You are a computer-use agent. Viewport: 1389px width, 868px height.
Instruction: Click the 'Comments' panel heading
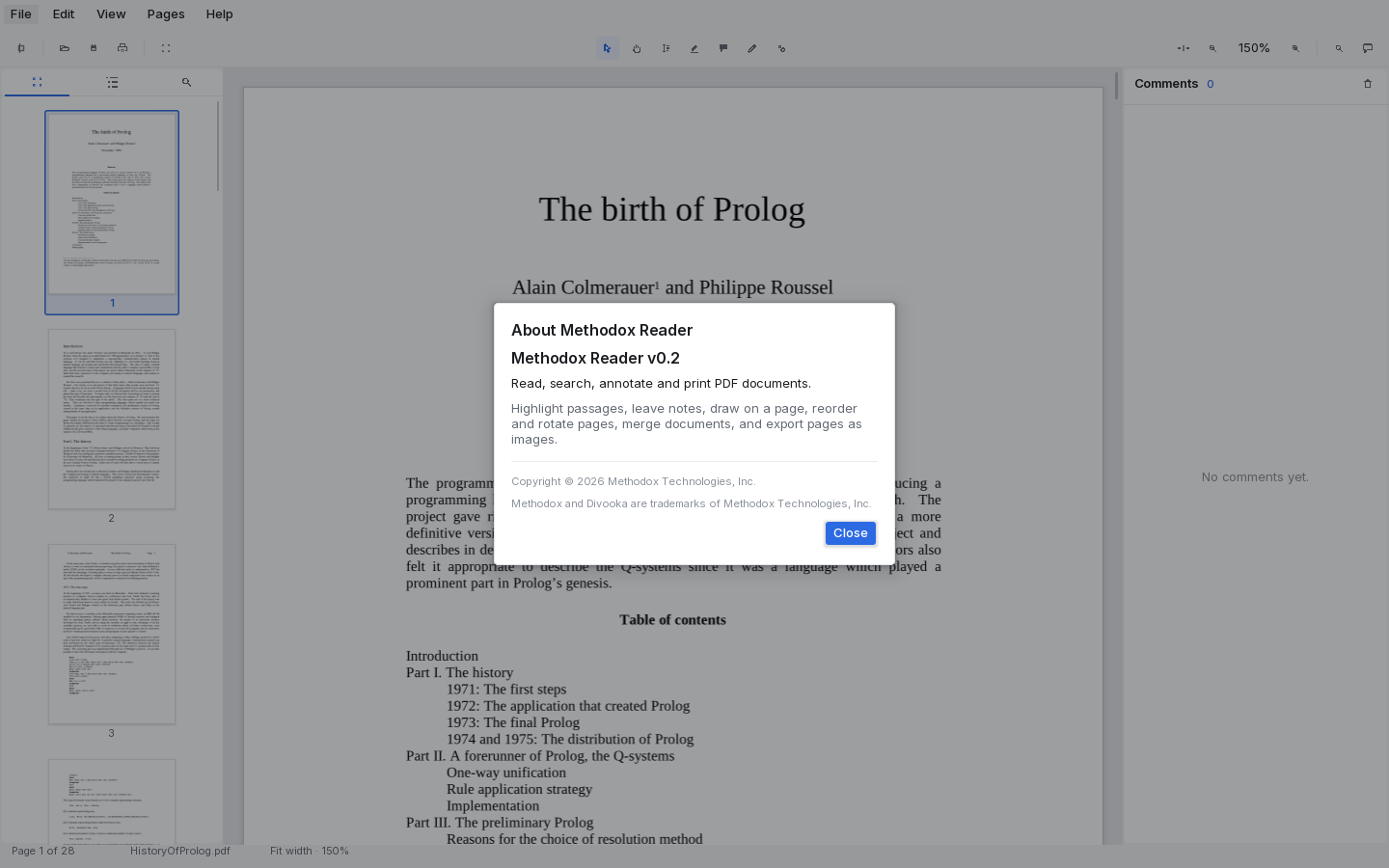[1166, 84]
